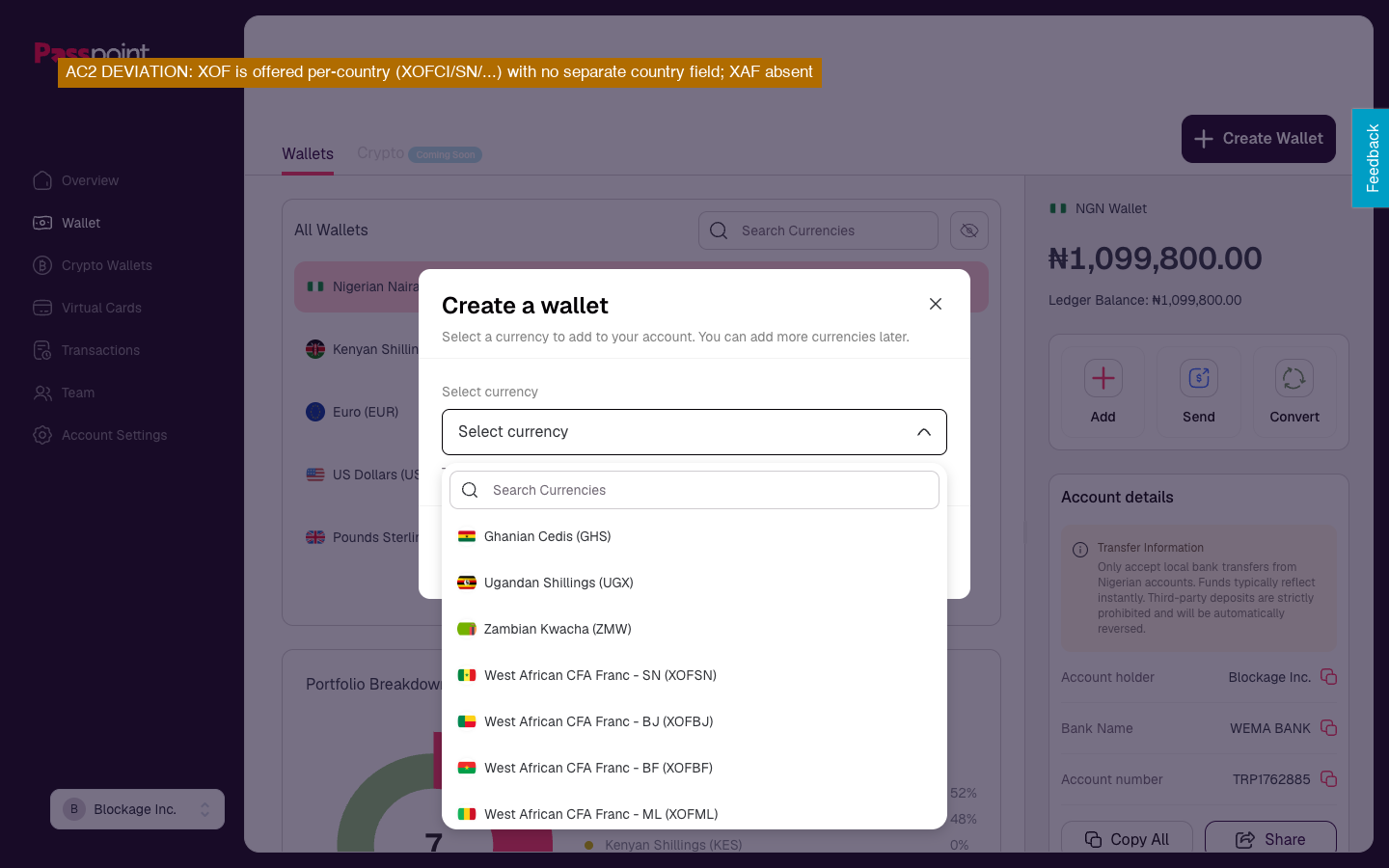Open Transactions in the sidebar
Screen dimensions: 1389x868
click(86, 350)
